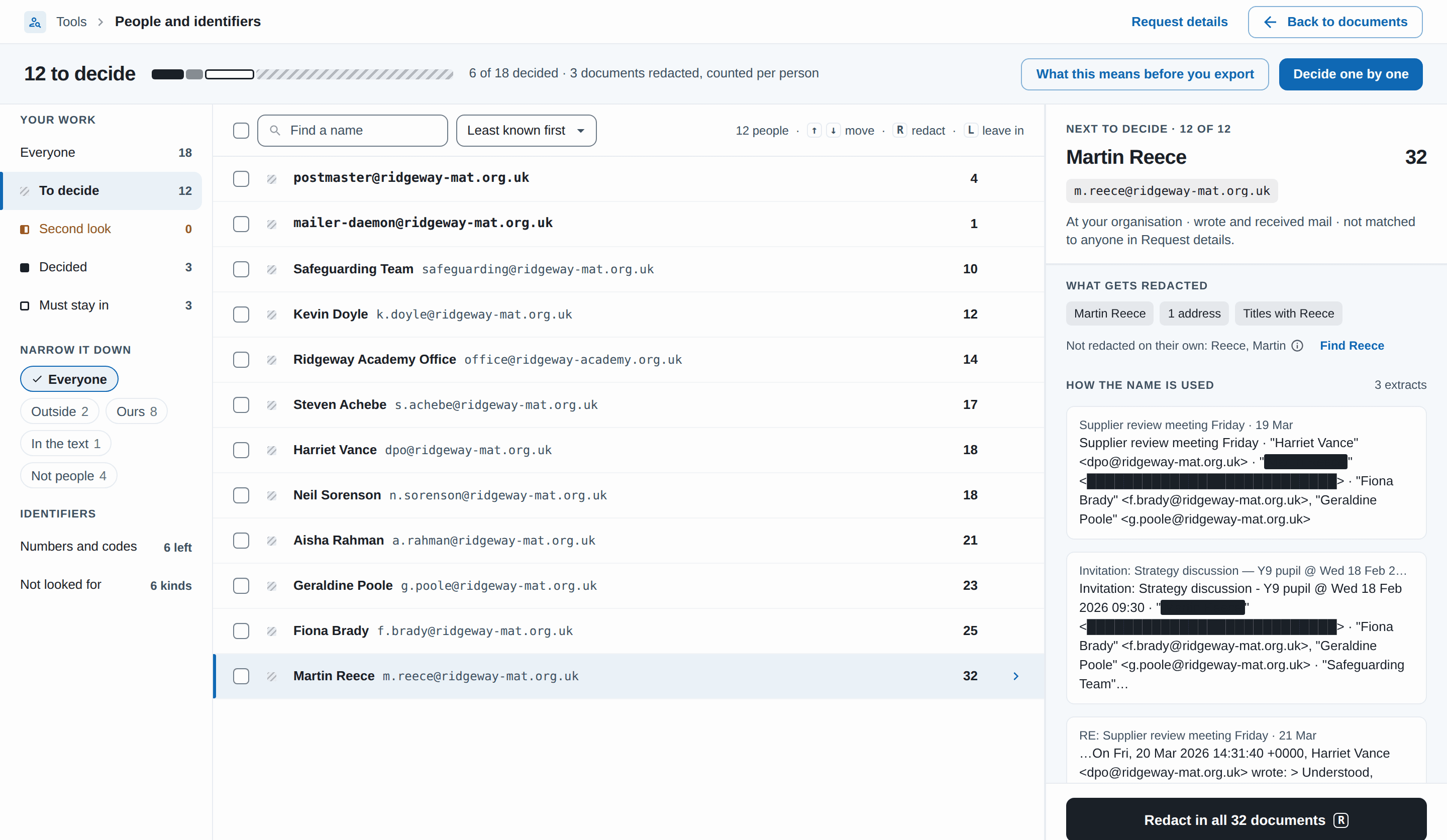Filter by the In the text chip
This screenshot has height=840, width=1447.
65,443
